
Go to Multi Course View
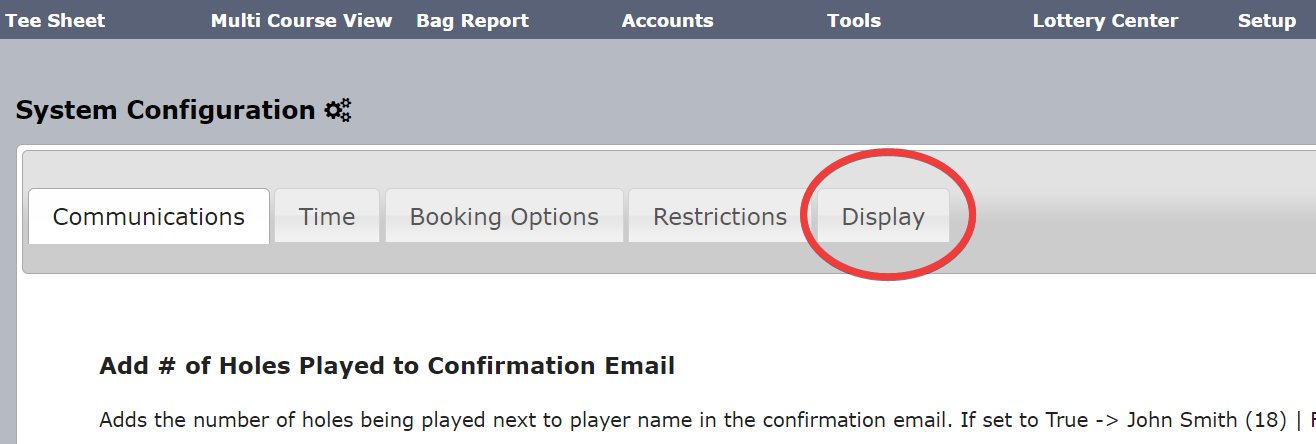click(x=301, y=20)
